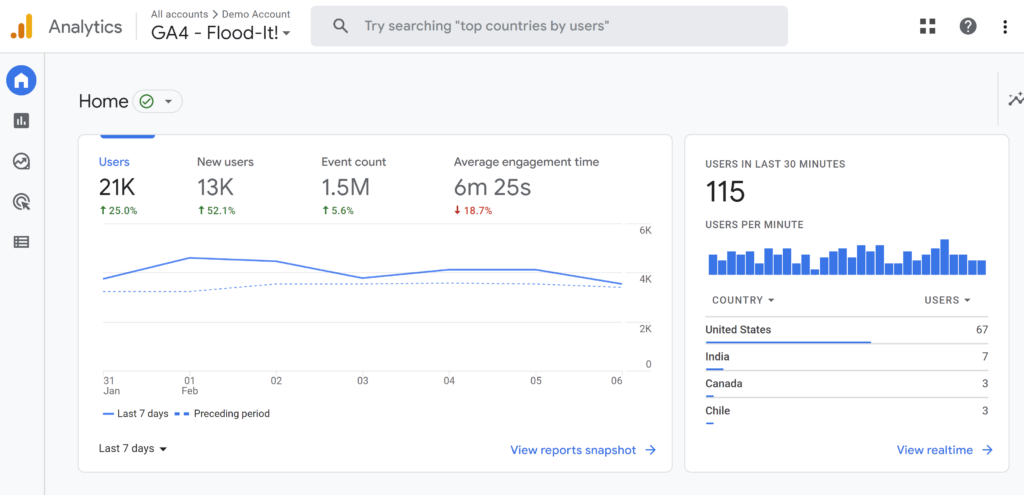This screenshot has height=495, width=1024.
Task: Expand the GA4 - Flood-It! property selector
Action: click(x=221, y=33)
